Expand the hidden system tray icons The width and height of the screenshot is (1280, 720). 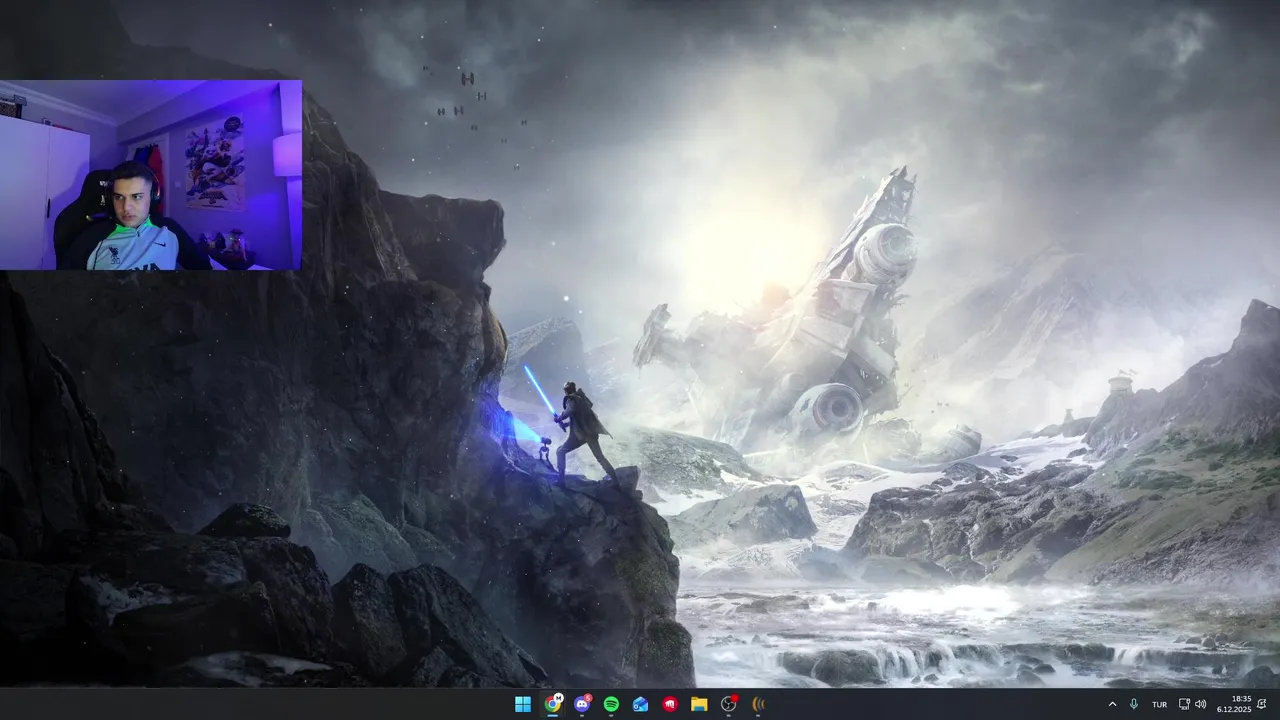(x=1112, y=704)
